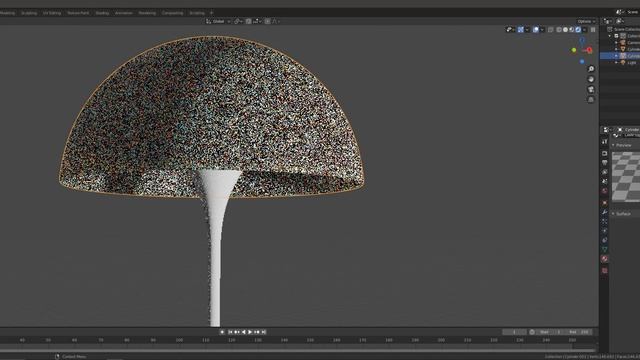The height and width of the screenshot is (360, 640).
Task: Open the World properties tab
Action: click(x=604, y=191)
